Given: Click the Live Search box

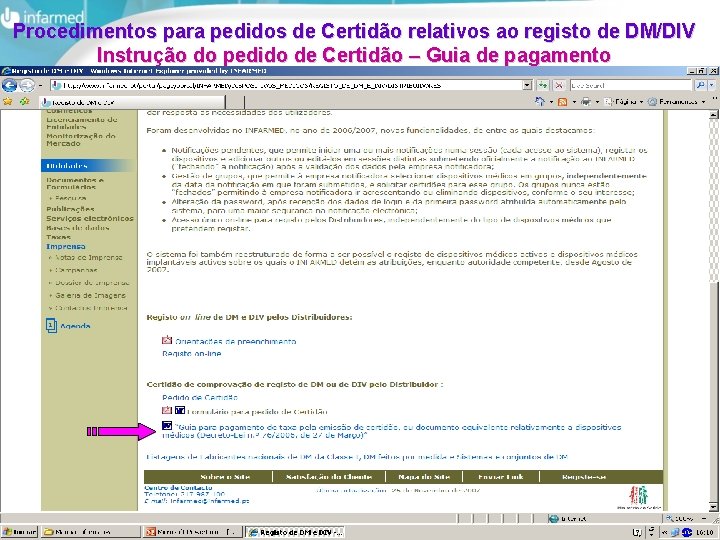Looking at the screenshot, I should (631, 85).
